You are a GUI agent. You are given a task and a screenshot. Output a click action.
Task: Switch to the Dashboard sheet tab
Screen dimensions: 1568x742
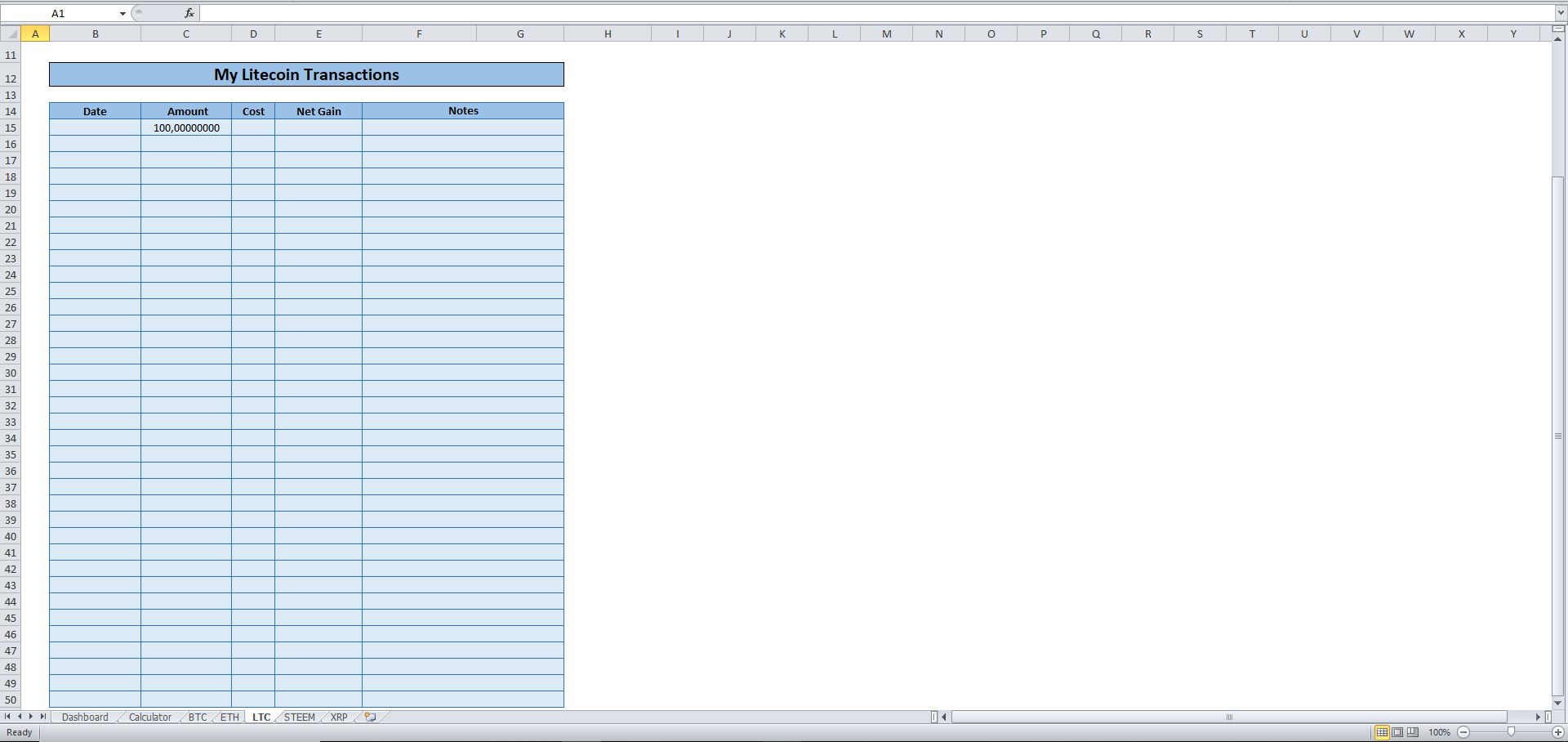pyautogui.click(x=84, y=717)
